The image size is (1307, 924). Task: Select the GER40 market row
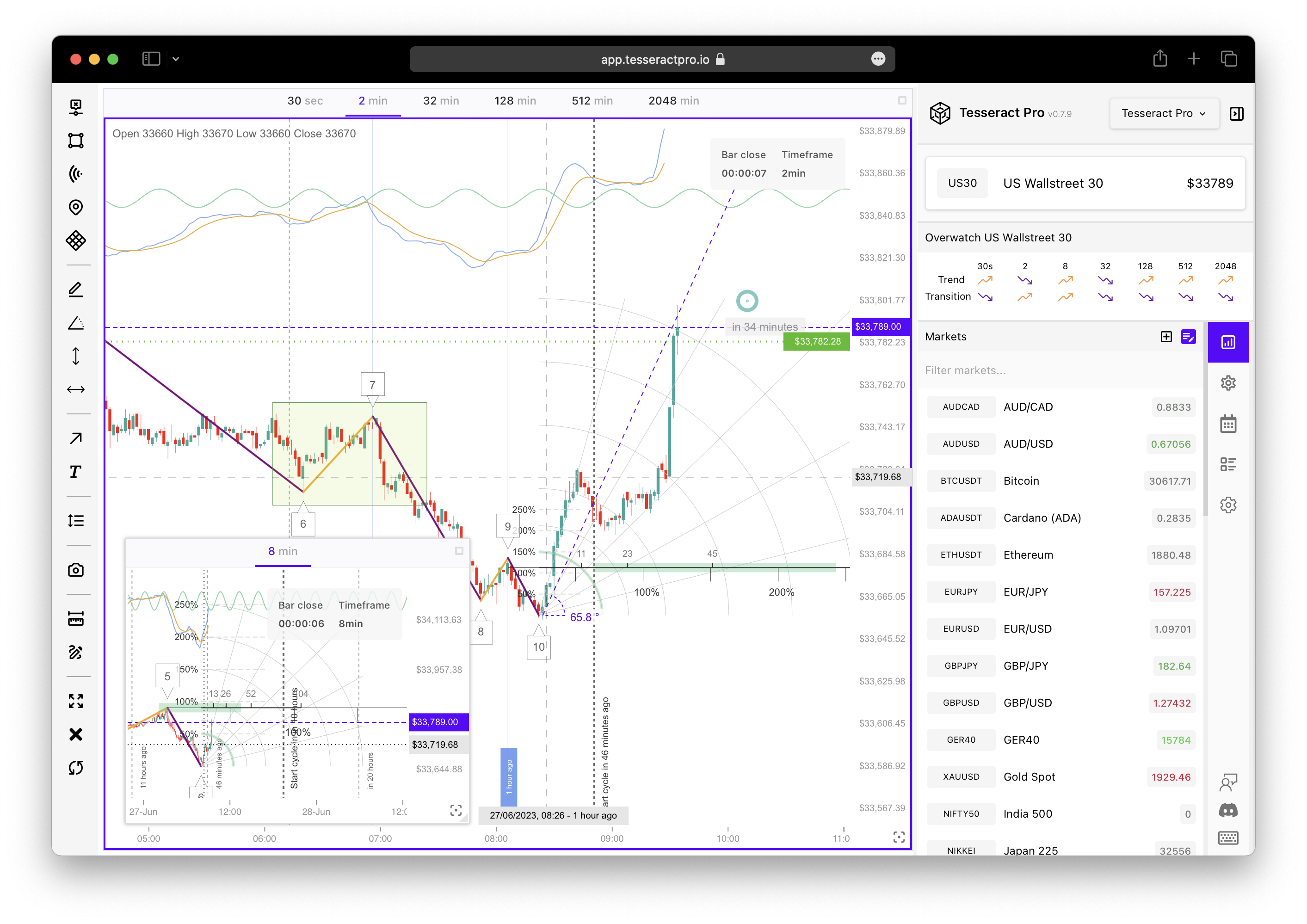[1061, 740]
